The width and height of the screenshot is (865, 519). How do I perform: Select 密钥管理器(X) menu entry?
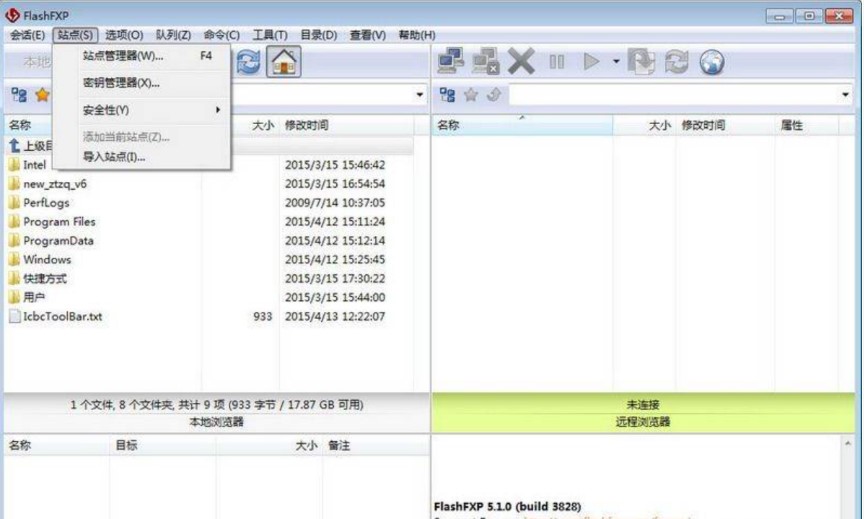(142, 83)
